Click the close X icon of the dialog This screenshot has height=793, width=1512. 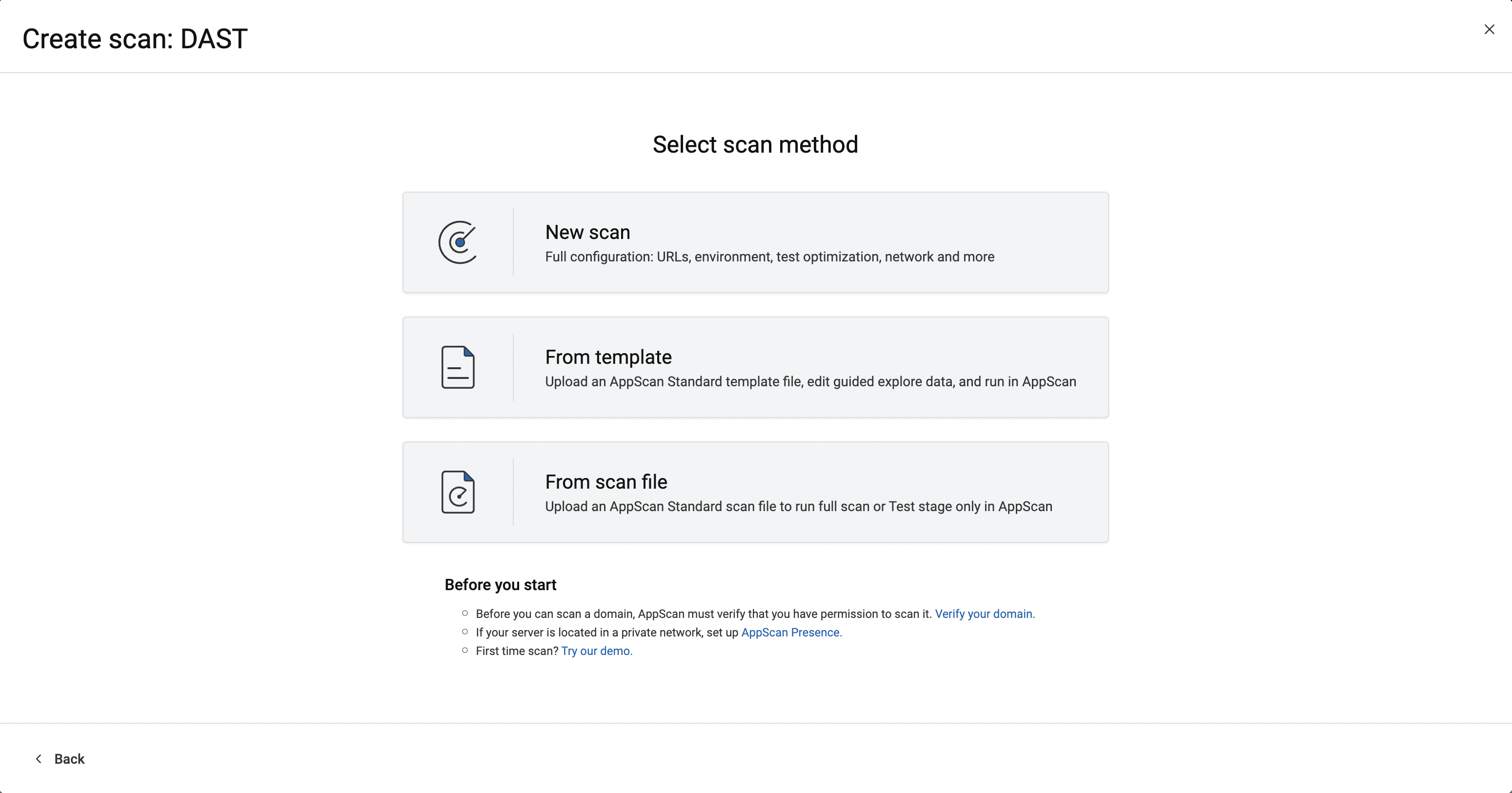click(x=1489, y=29)
